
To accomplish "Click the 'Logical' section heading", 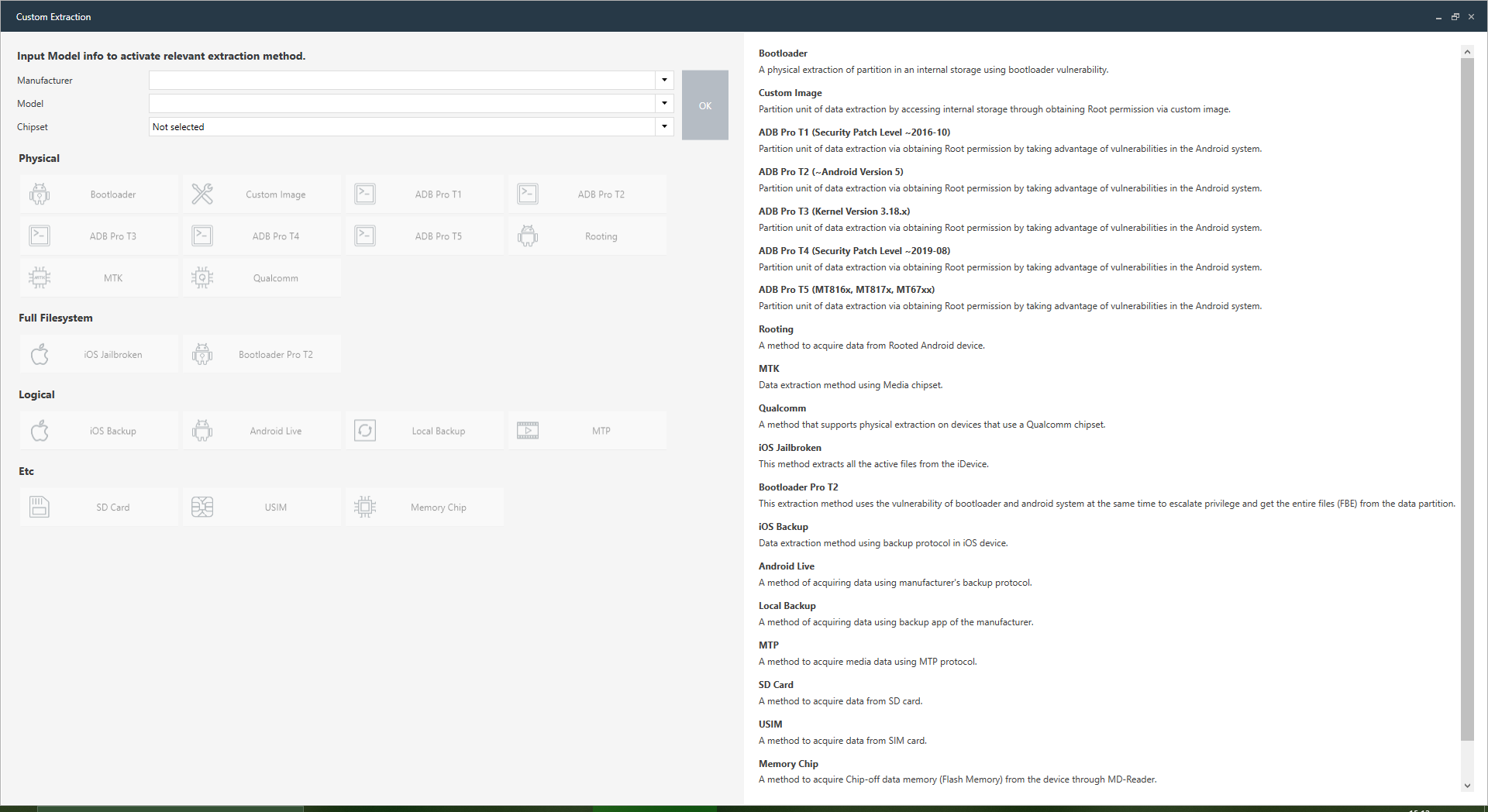I will (36, 394).
